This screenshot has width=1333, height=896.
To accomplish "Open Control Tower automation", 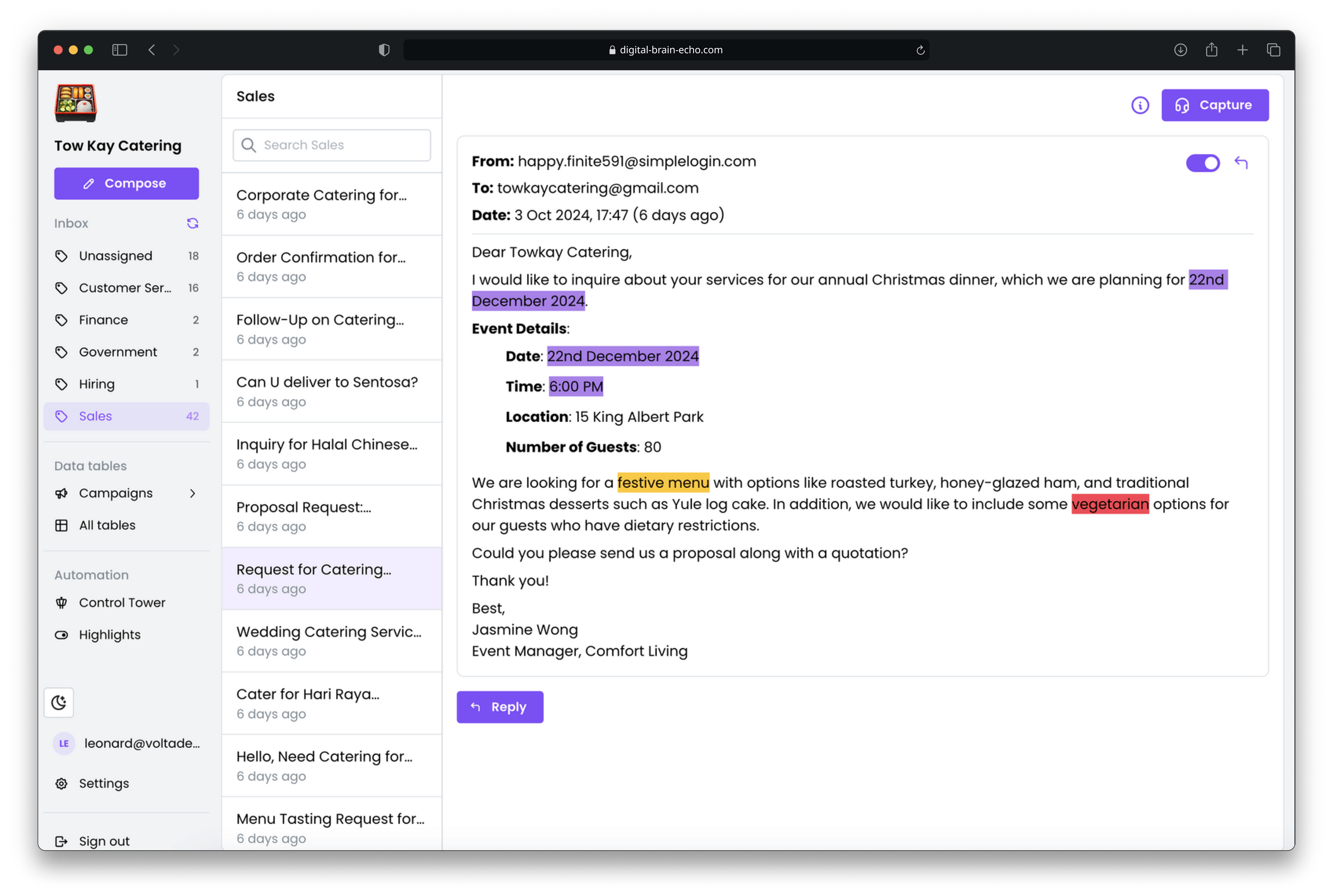I will click(126, 603).
